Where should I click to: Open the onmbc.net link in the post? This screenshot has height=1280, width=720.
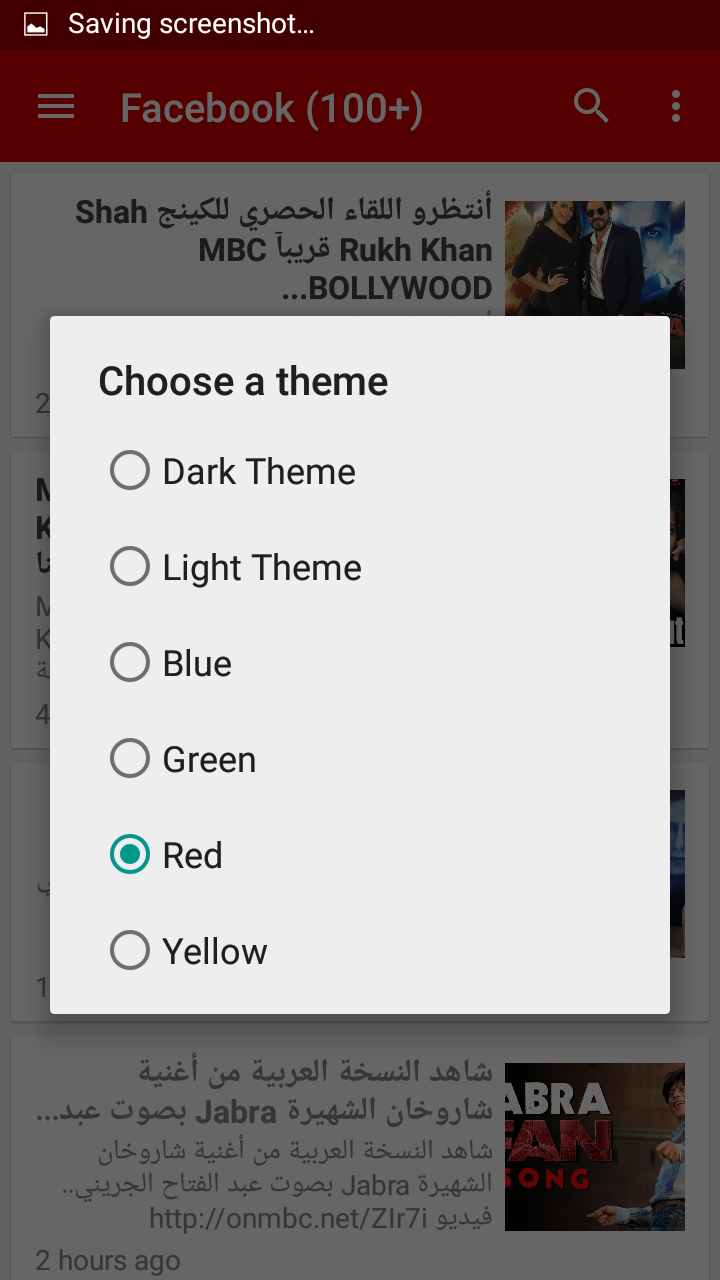[x=289, y=1218]
